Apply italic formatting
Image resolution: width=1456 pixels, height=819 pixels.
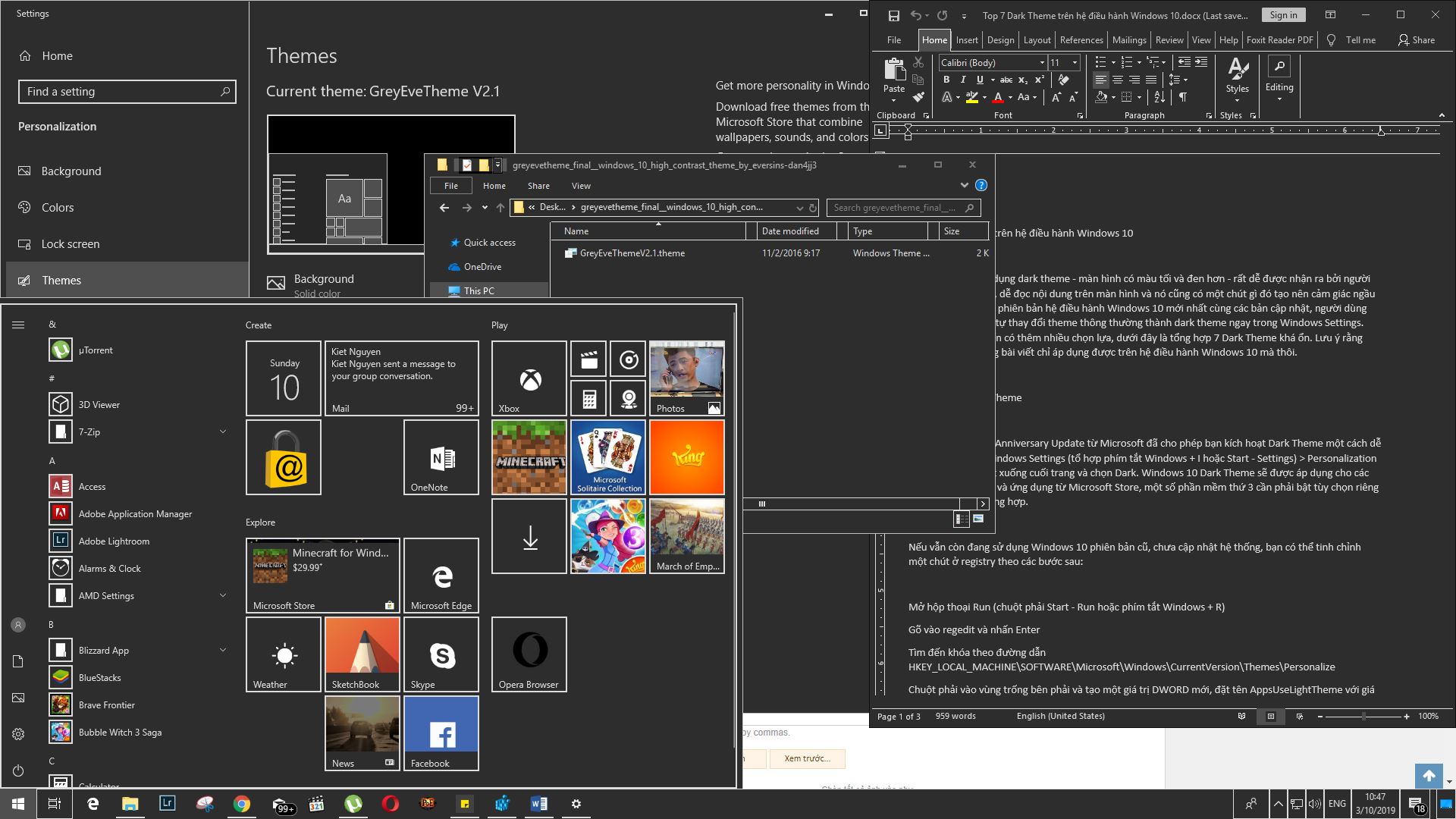click(963, 80)
